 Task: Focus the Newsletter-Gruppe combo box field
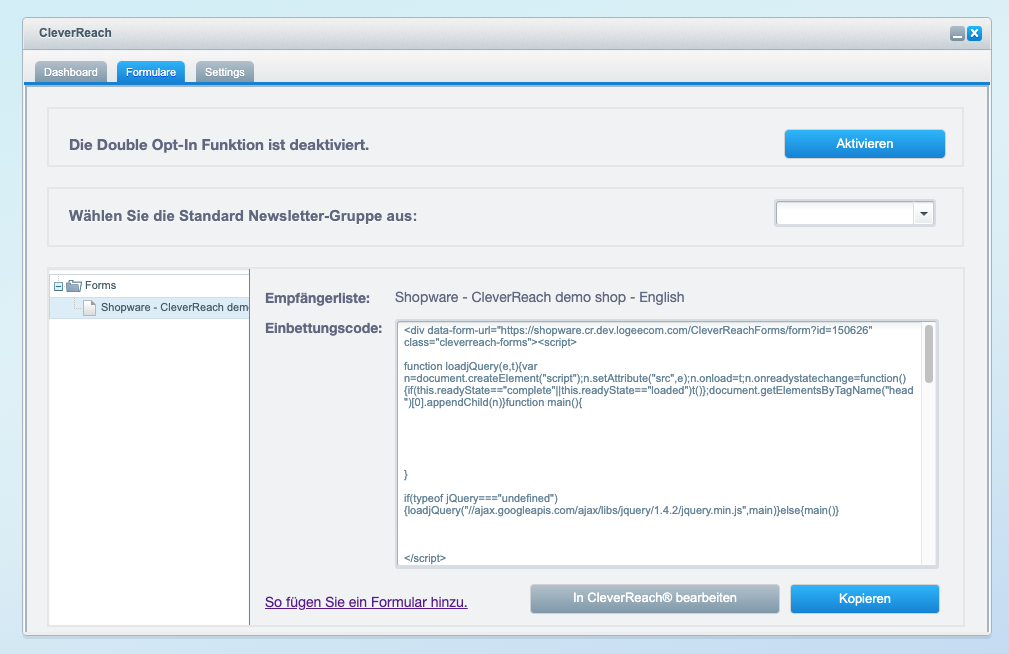tap(845, 214)
